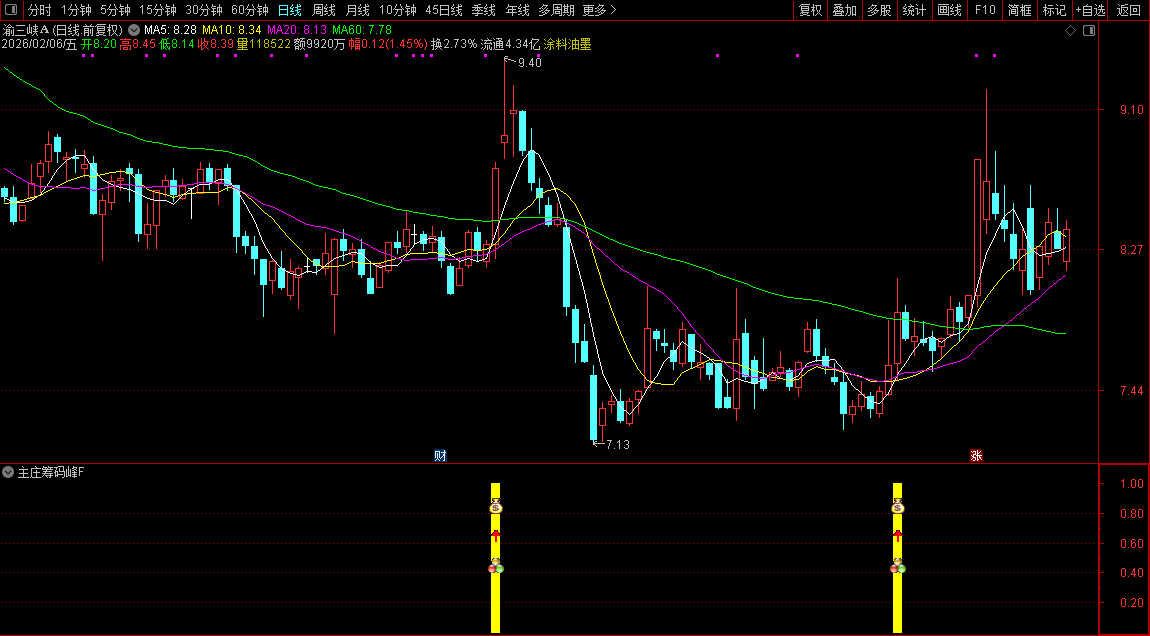Click the 叠加 overlay button
The height and width of the screenshot is (636, 1150).
click(x=844, y=10)
